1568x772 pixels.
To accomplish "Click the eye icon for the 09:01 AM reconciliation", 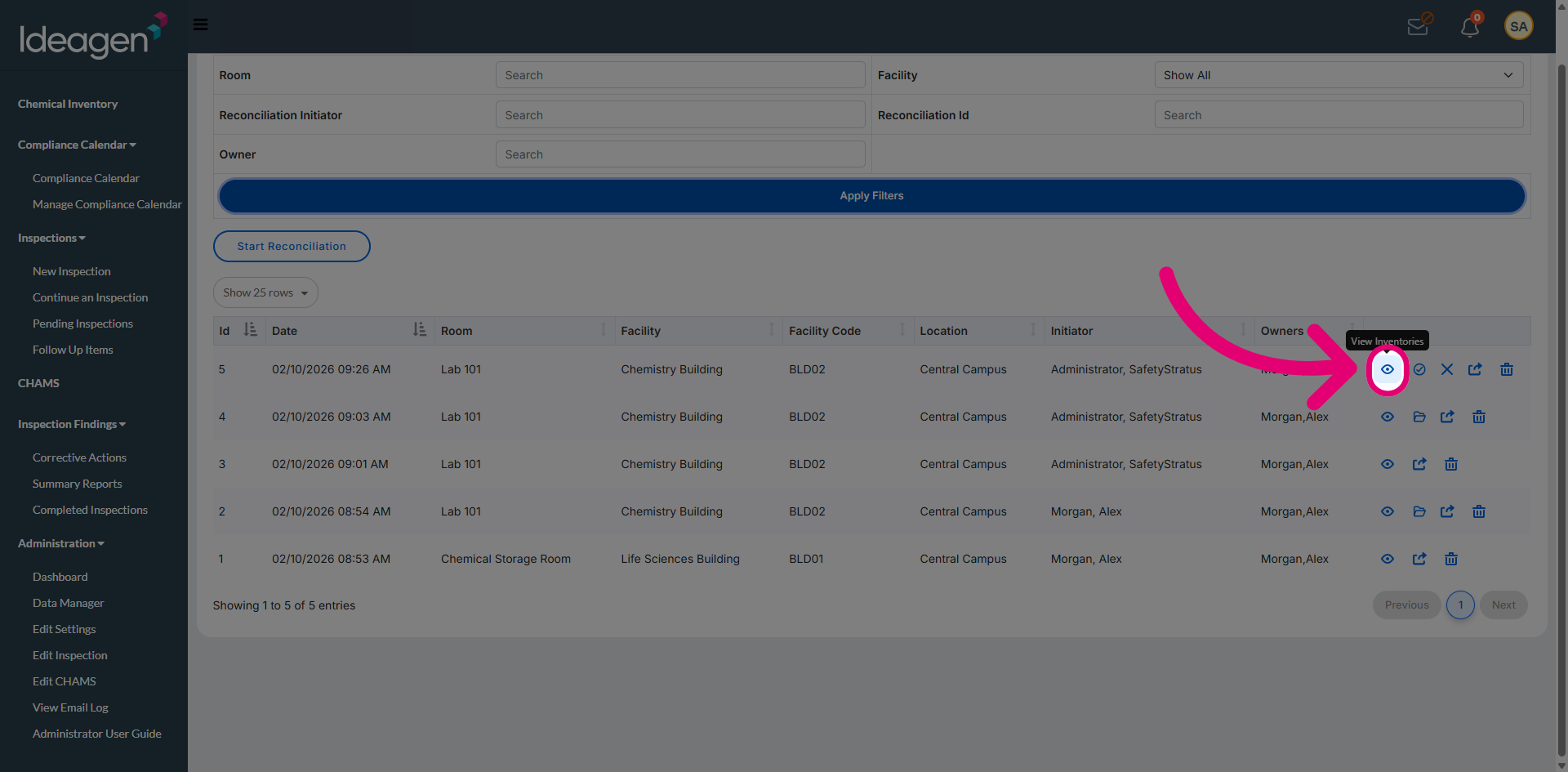I will [x=1388, y=464].
